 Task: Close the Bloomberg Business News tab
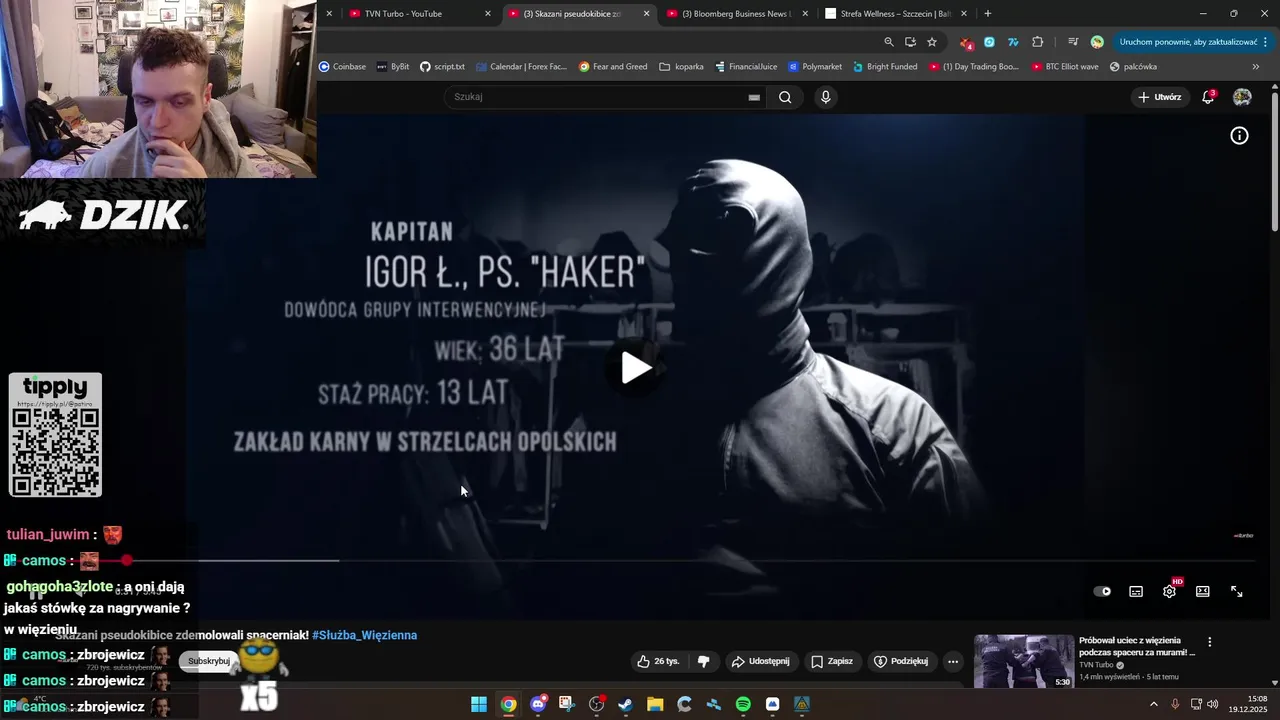[x=805, y=14]
